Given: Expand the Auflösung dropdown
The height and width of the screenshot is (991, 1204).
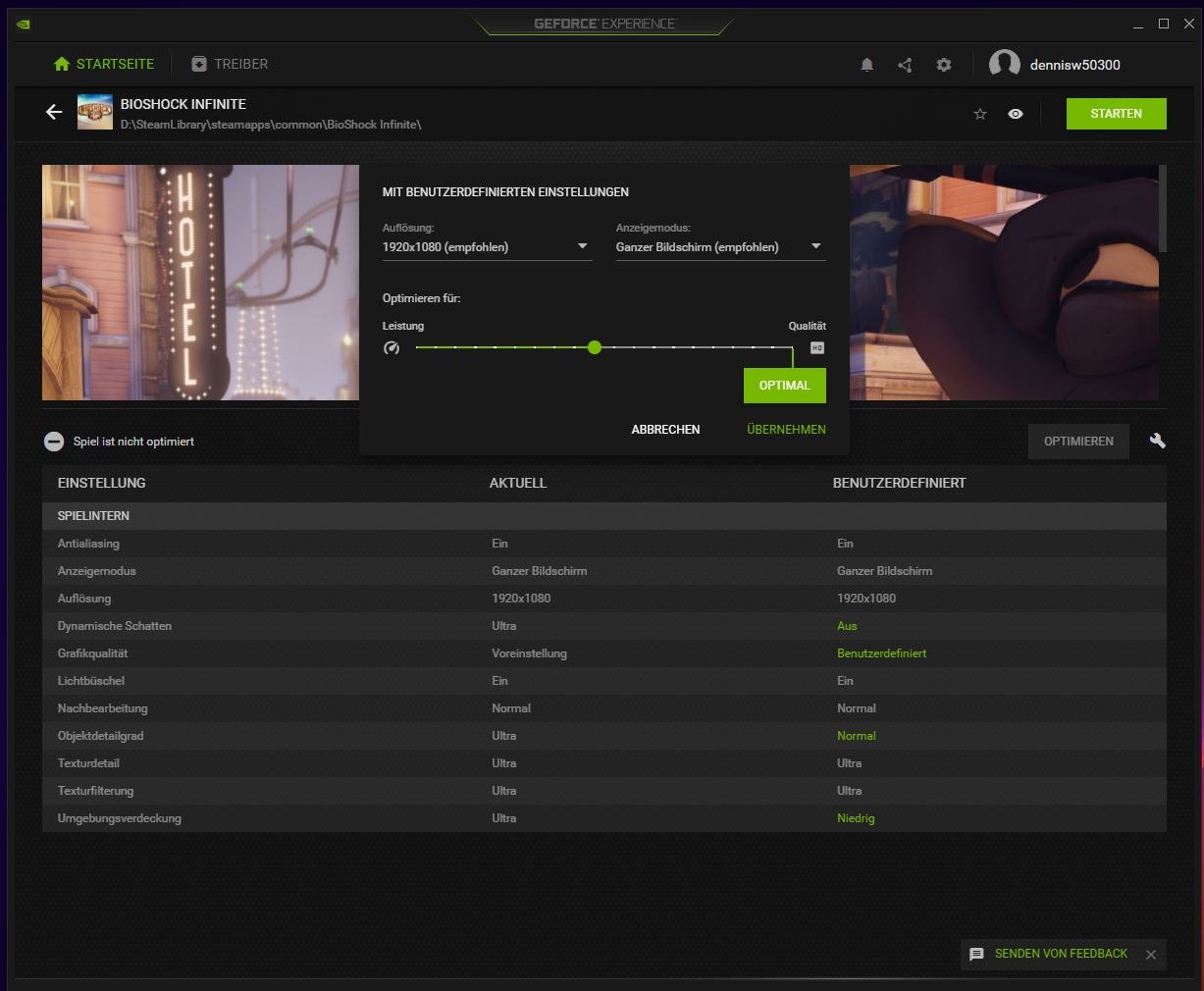Looking at the screenshot, I should 487,247.
